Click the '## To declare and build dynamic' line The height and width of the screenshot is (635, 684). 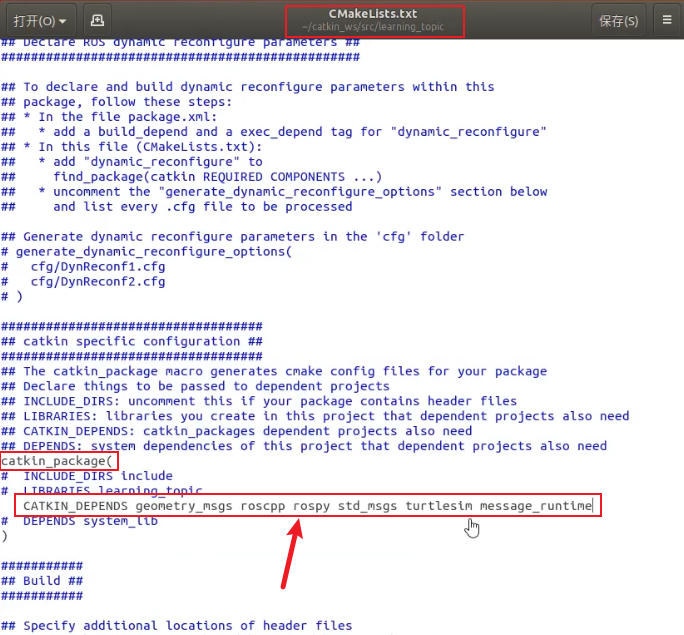[248, 87]
